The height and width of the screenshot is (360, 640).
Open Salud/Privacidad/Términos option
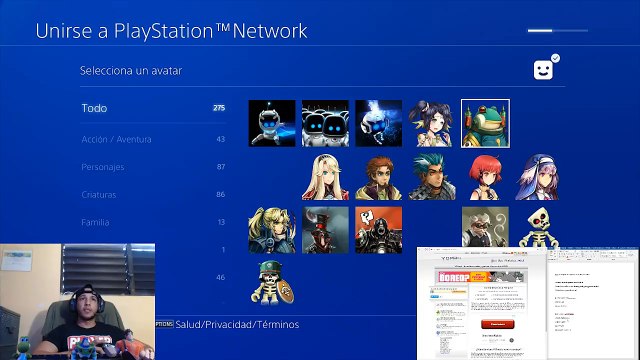pos(227,324)
